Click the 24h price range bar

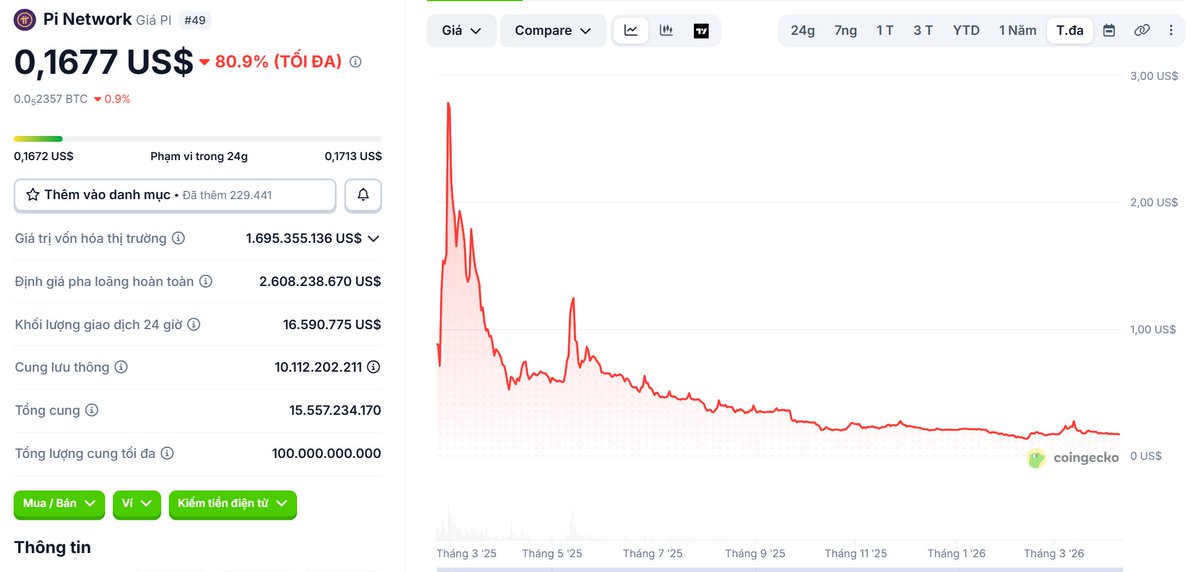[198, 138]
